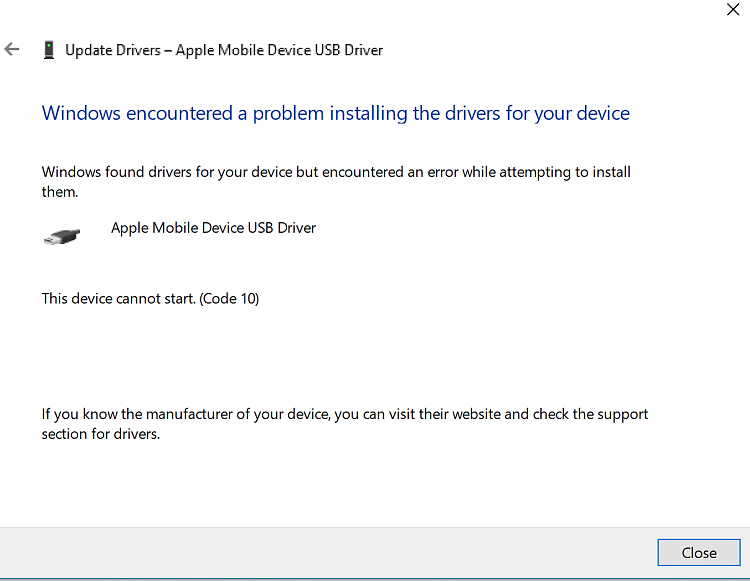The width and height of the screenshot is (750, 581).
Task: Click the word "website" in the help text
Action: 473,414
